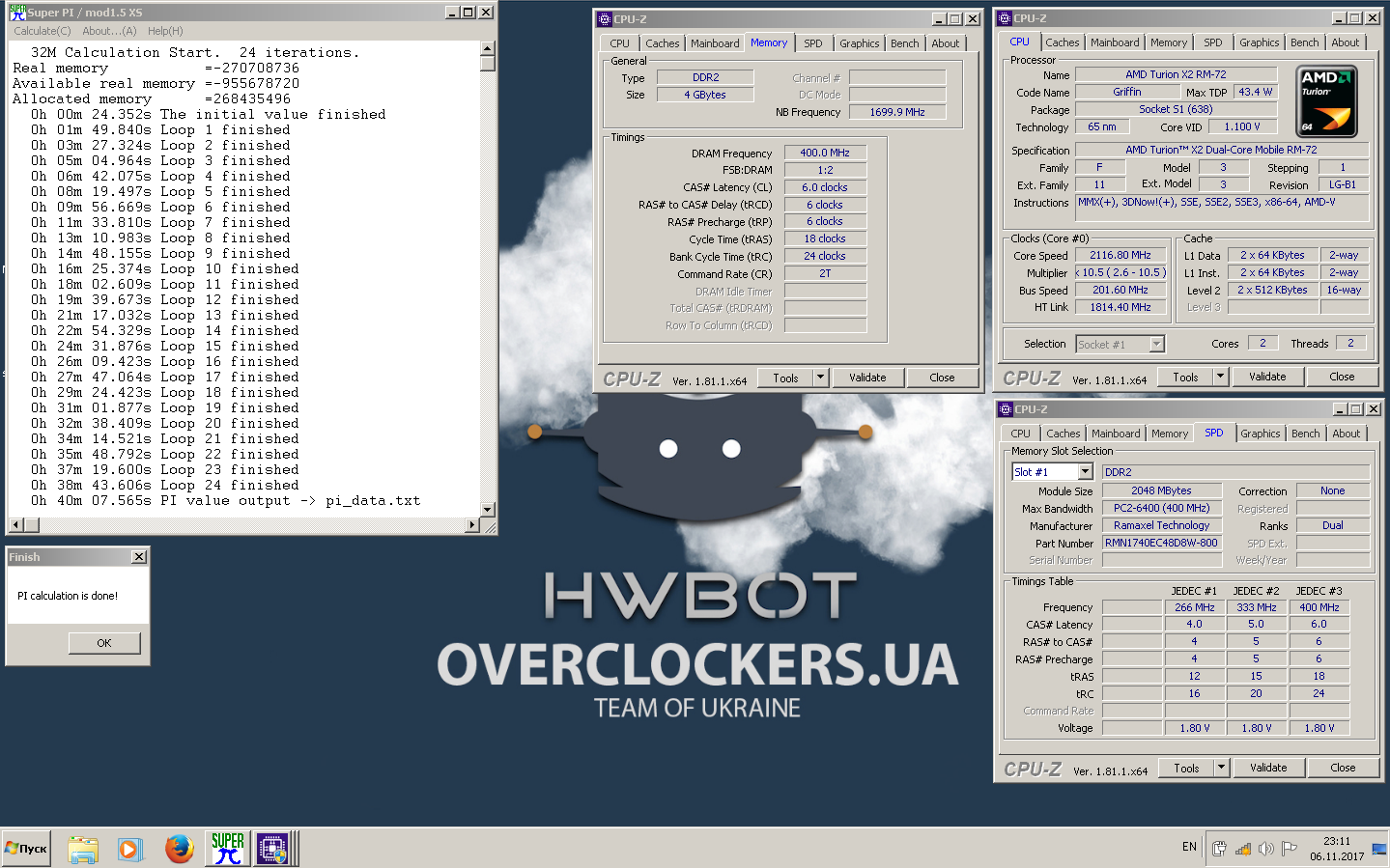The width and height of the screenshot is (1390, 868).
Task: Open About tab in Memory window
Action: click(946, 43)
